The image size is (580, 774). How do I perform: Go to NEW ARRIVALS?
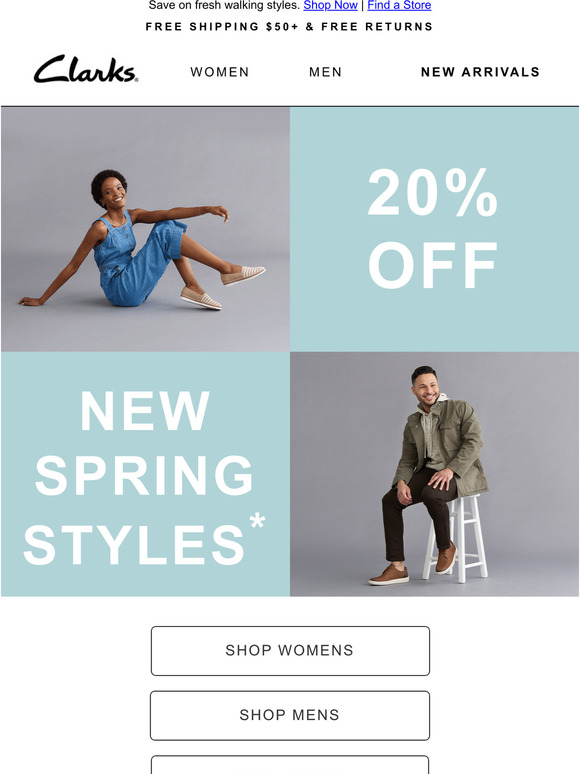(480, 72)
